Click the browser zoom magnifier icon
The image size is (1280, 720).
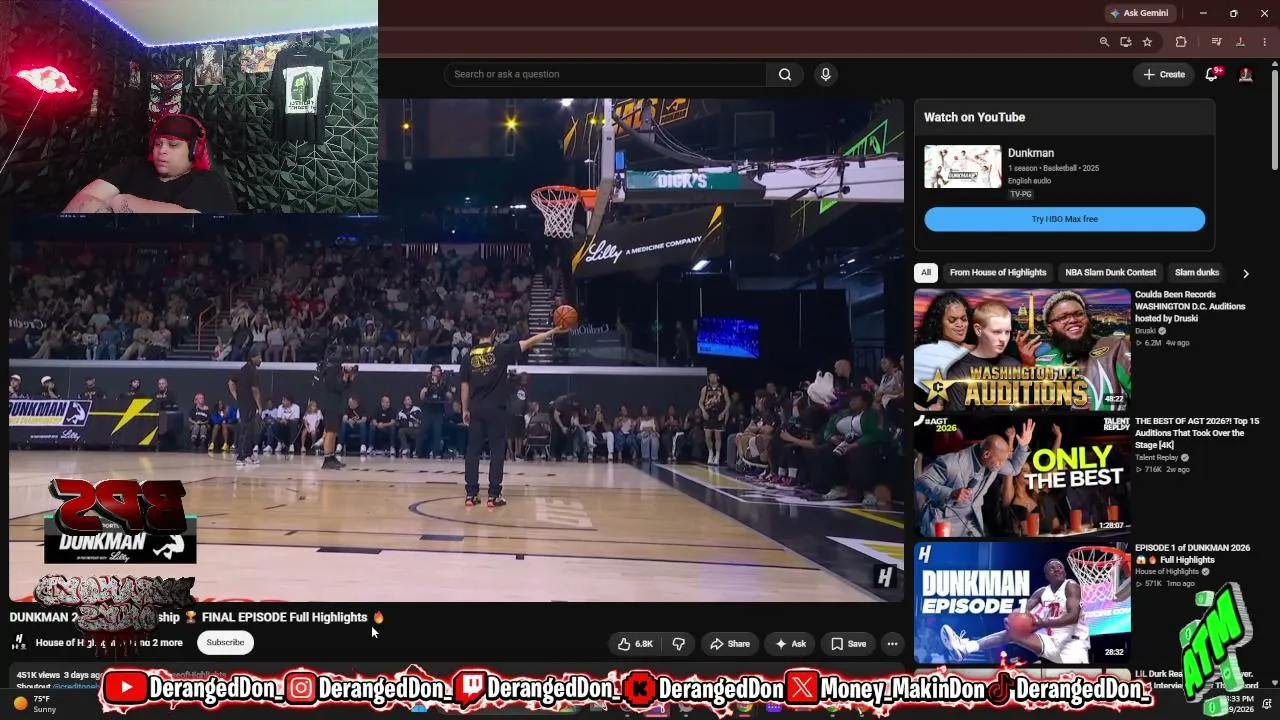pyautogui.click(x=1104, y=42)
